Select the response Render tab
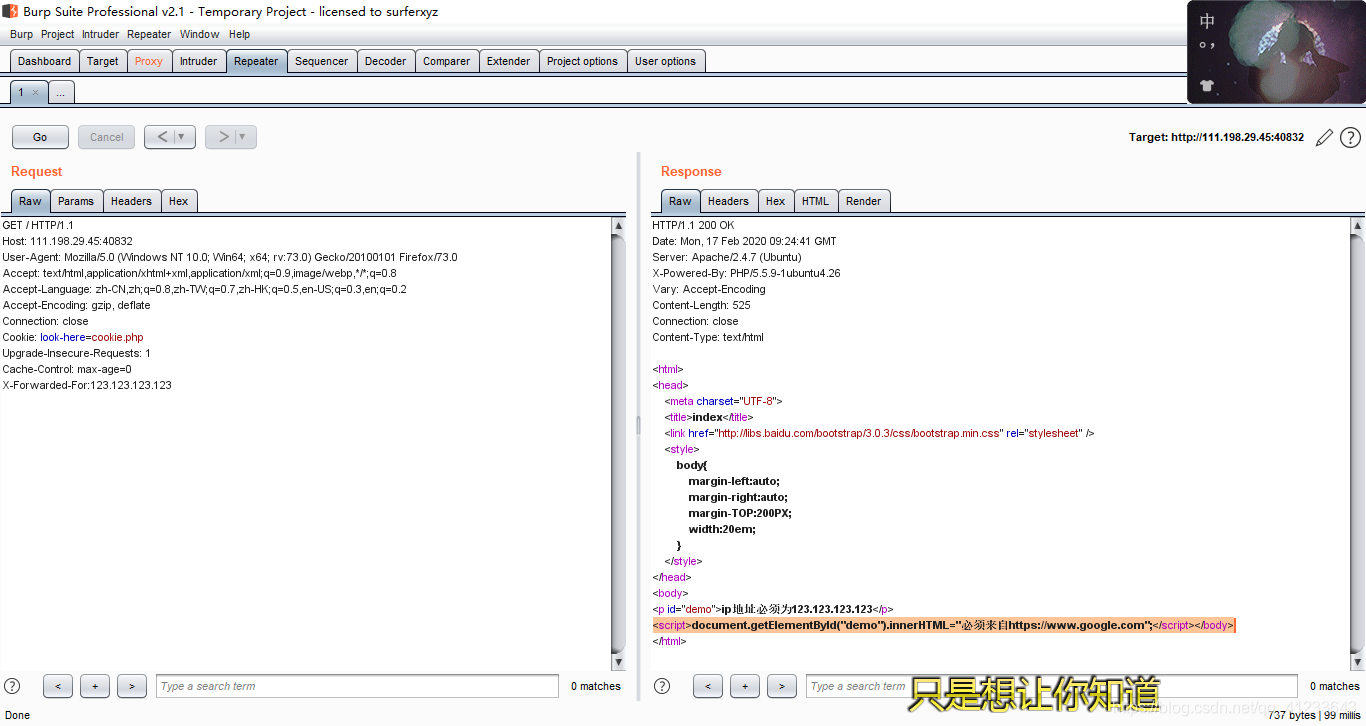Viewport: 1366px width, 726px height. coord(863,201)
